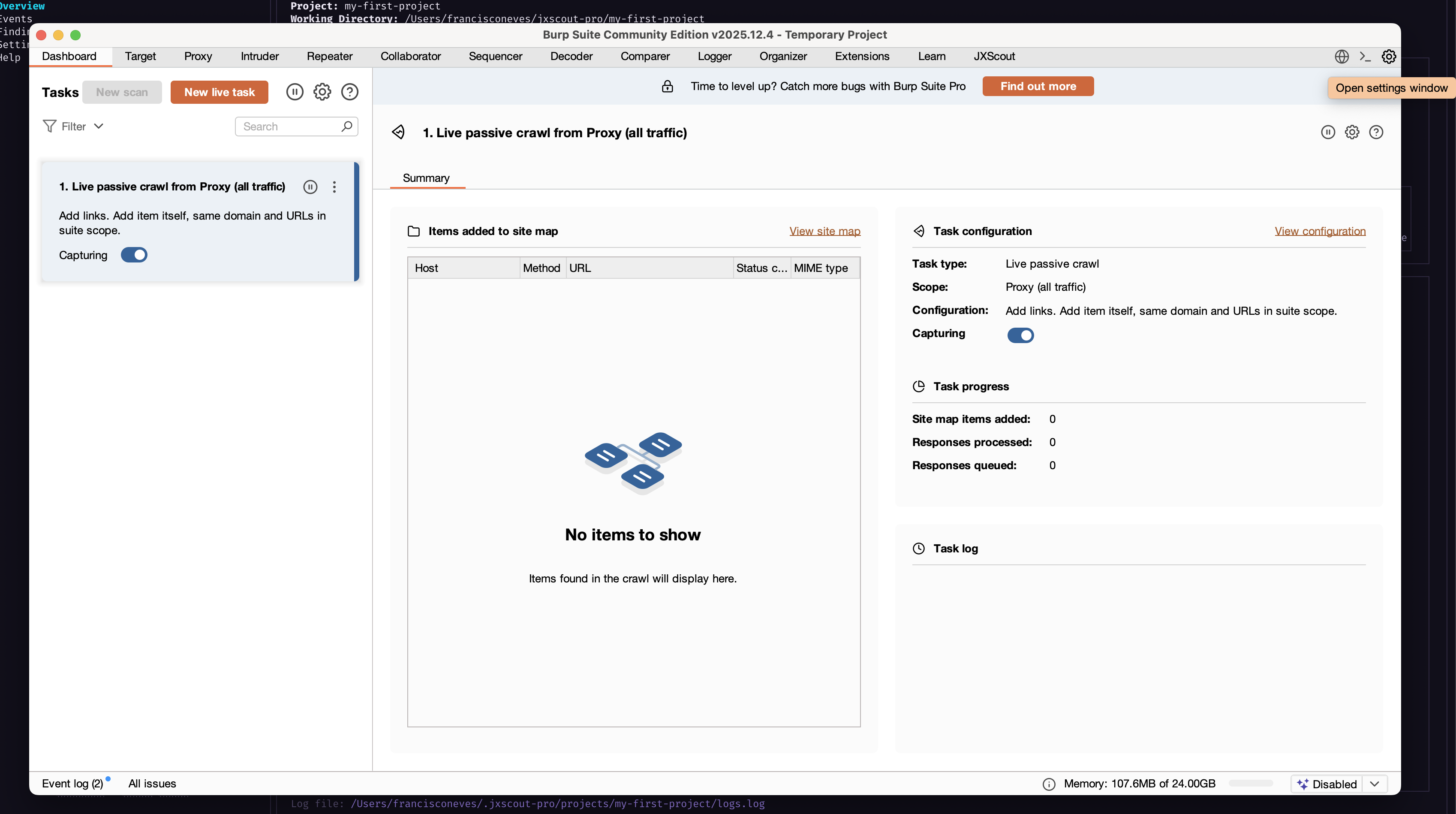Click the New live task button
Screen dimensions: 1456x814
tap(220, 92)
